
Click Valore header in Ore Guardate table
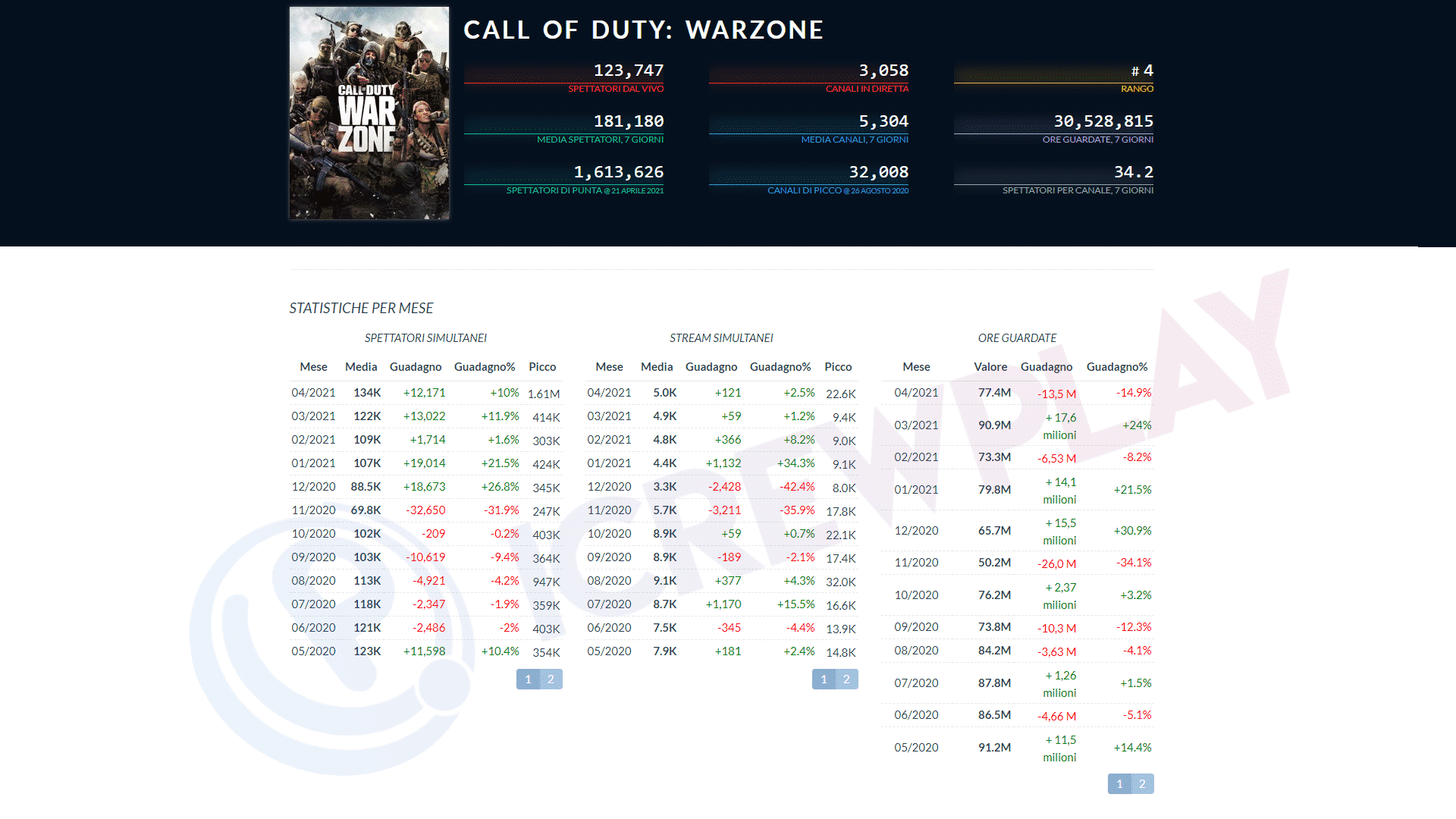[990, 367]
